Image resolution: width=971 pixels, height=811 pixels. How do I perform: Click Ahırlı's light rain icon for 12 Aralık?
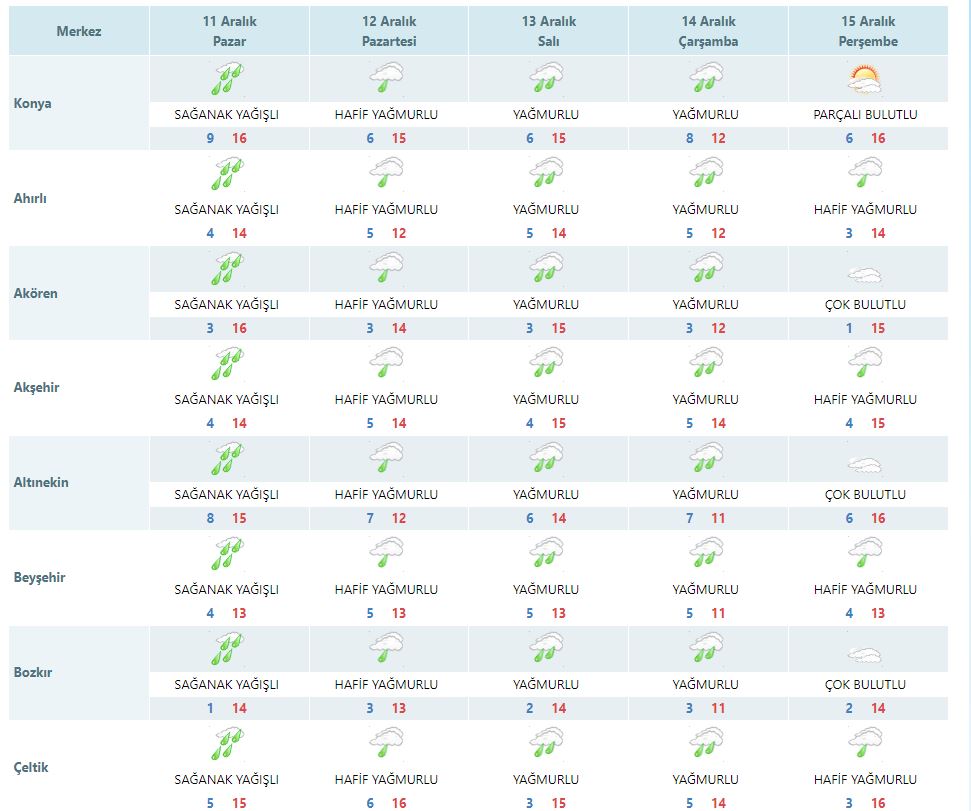tap(386, 173)
